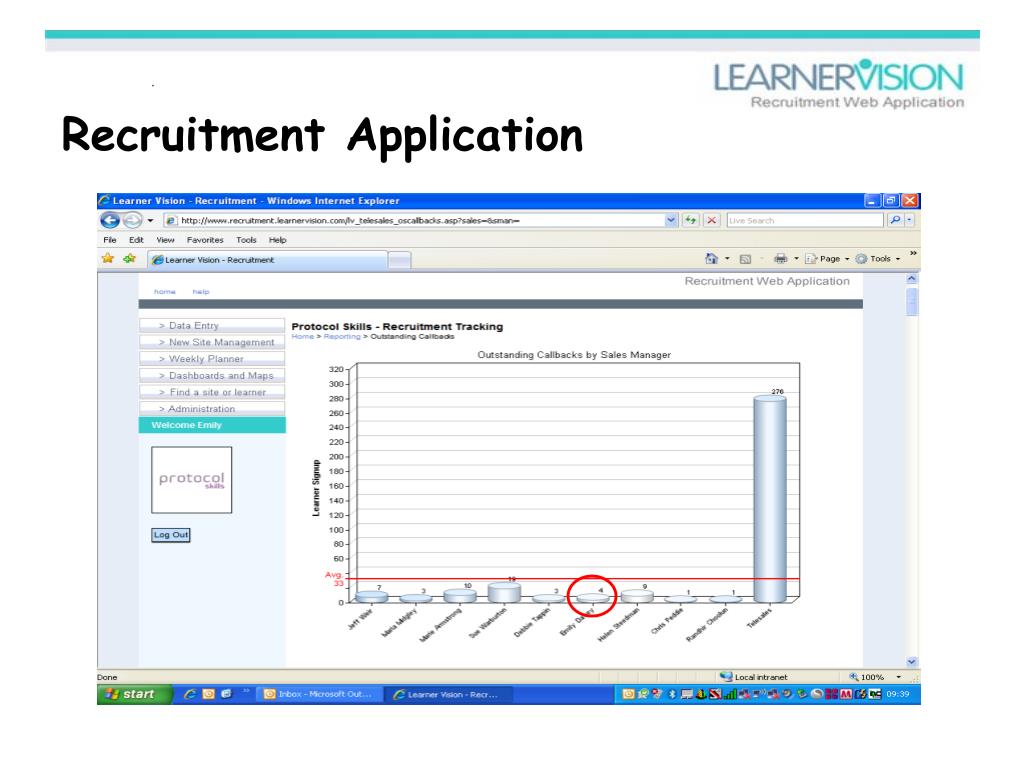The width and height of the screenshot is (1024, 768).
Task: Open the Tools menu in menu bar
Action: point(246,240)
